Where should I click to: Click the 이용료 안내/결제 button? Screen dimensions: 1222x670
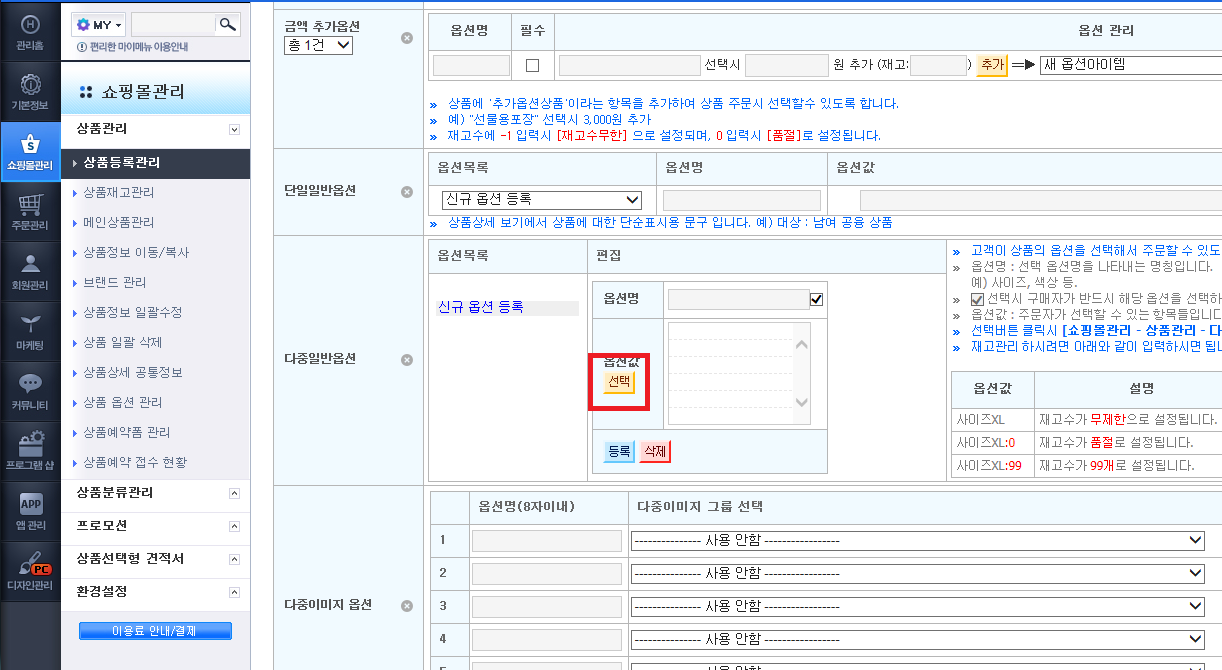point(155,630)
